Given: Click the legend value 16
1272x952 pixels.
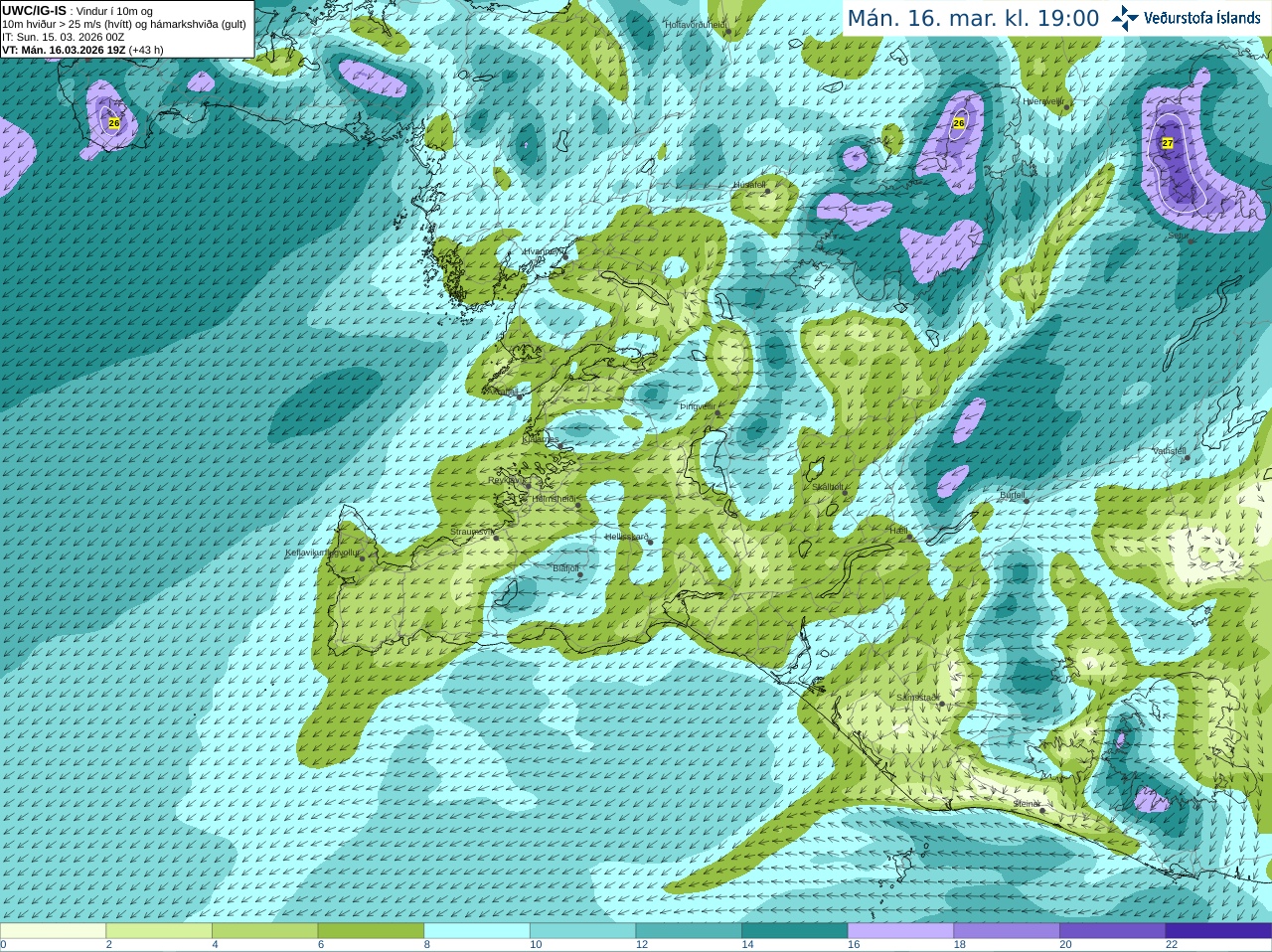Looking at the screenshot, I should [854, 945].
